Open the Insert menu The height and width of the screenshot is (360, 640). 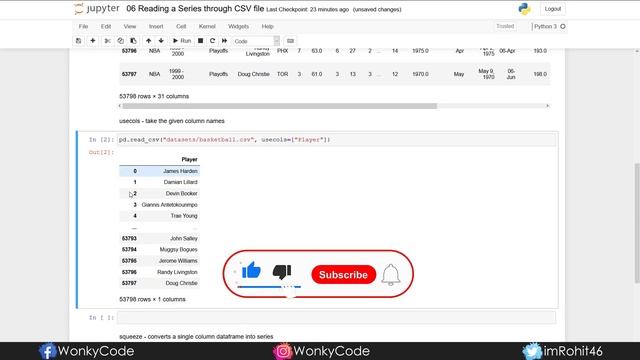click(156, 26)
